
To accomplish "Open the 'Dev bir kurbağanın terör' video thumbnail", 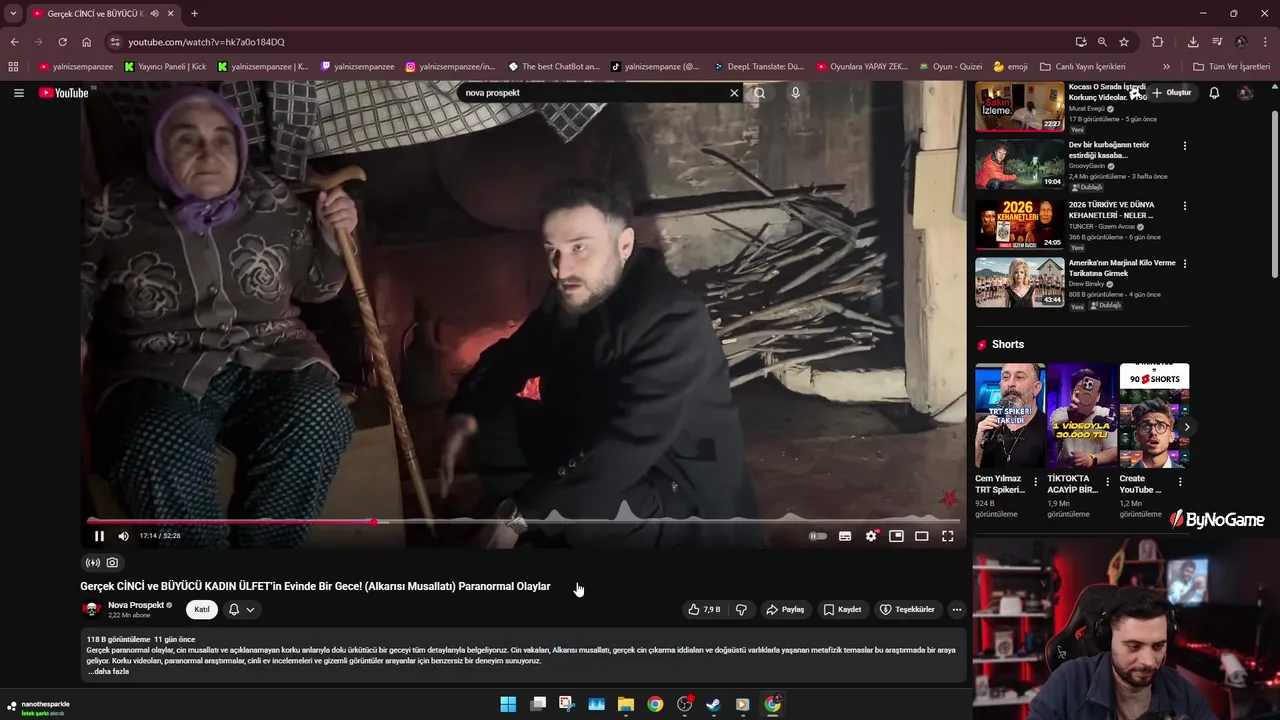I will pyautogui.click(x=1019, y=164).
